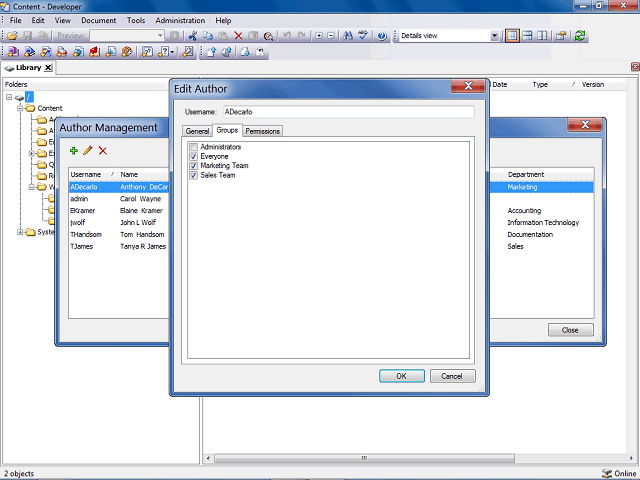Image resolution: width=640 pixels, height=480 pixels.
Task: Check the Administrators group checkbox
Action: (193, 147)
